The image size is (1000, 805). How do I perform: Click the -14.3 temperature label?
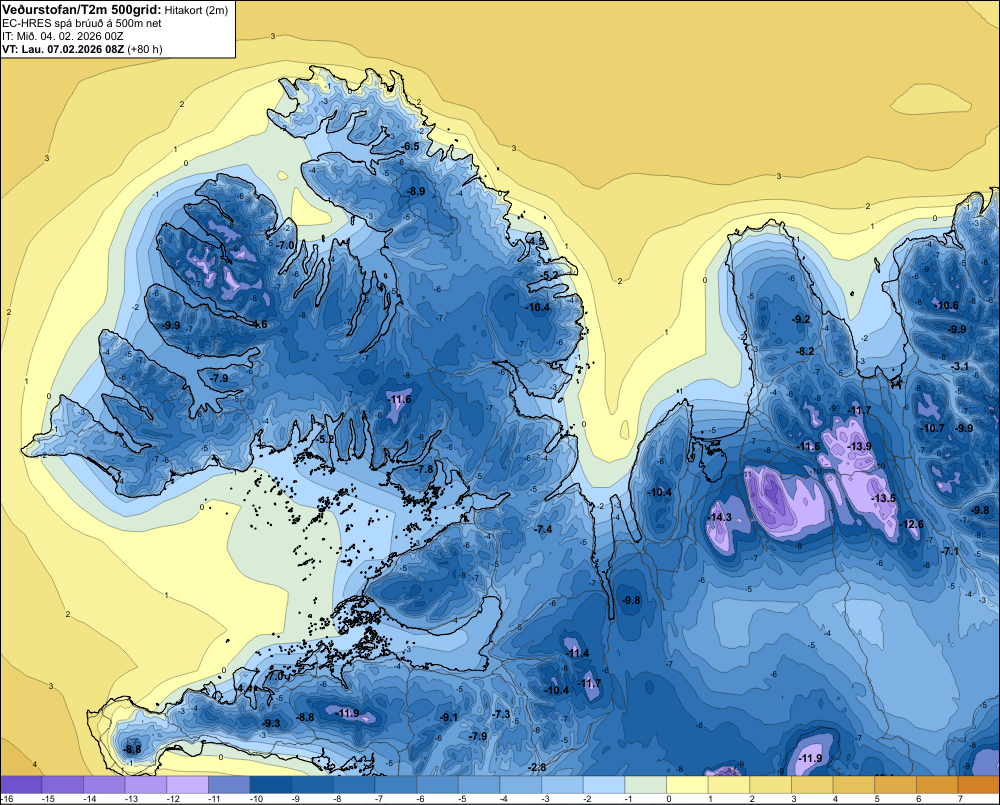(x=720, y=517)
